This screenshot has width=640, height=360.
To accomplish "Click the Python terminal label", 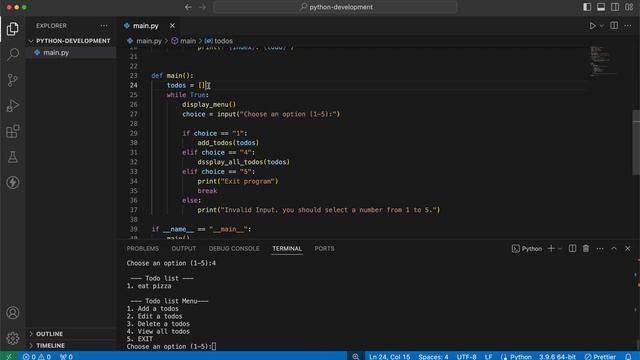I will click(x=527, y=249).
